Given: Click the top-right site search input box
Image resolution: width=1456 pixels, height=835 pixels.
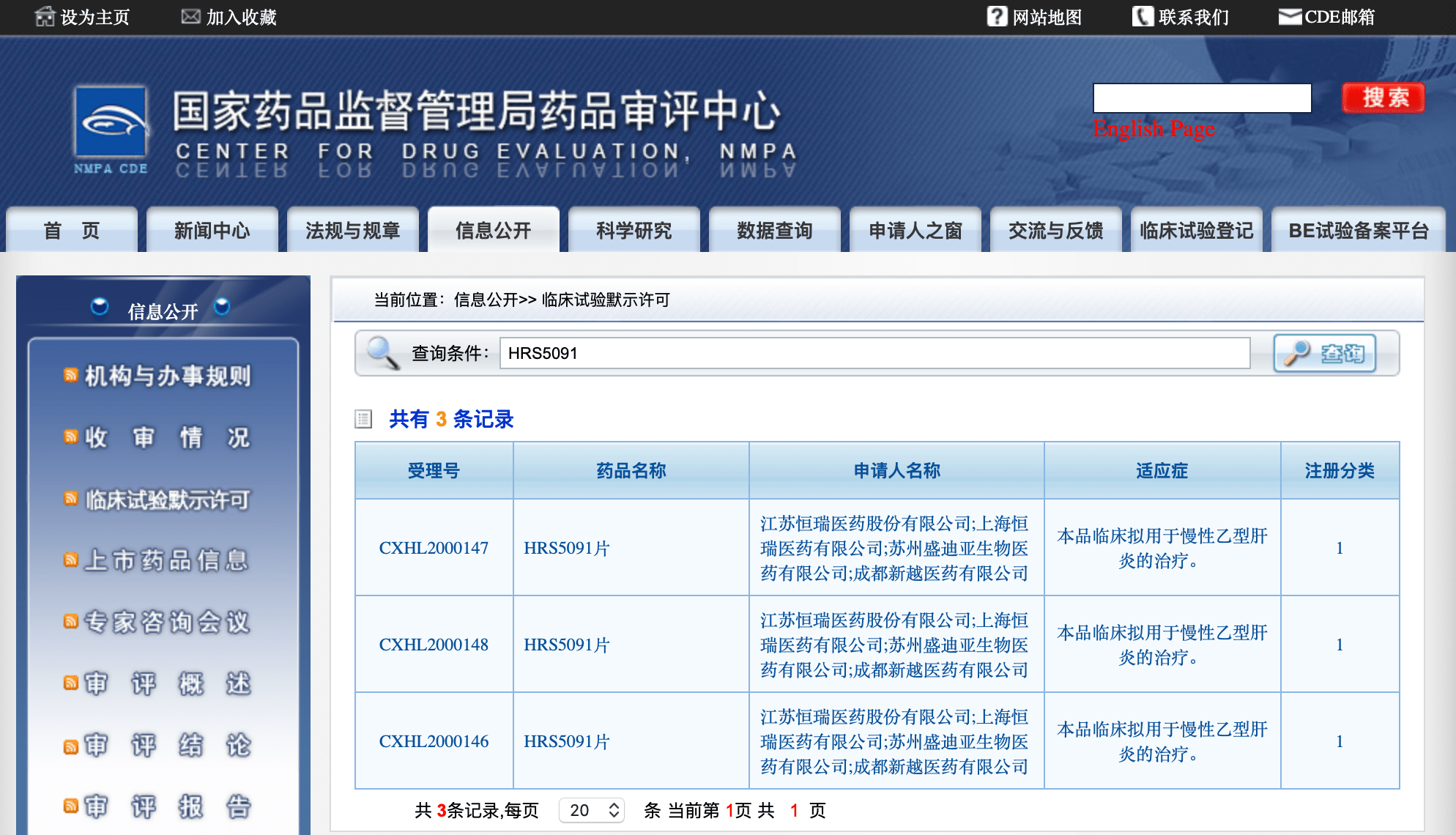Looking at the screenshot, I should coord(1202,98).
